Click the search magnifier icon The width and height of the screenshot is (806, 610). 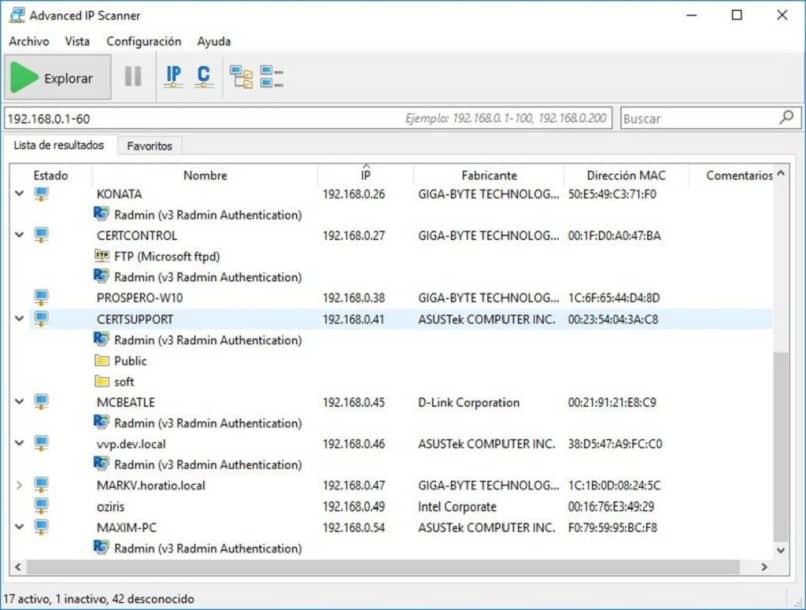point(786,118)
